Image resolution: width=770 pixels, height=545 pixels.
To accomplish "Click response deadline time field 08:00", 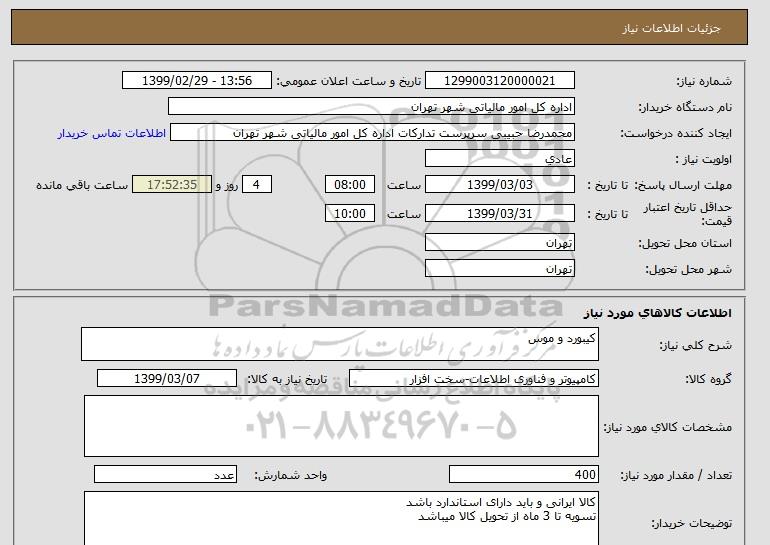I will pos(350,185).
